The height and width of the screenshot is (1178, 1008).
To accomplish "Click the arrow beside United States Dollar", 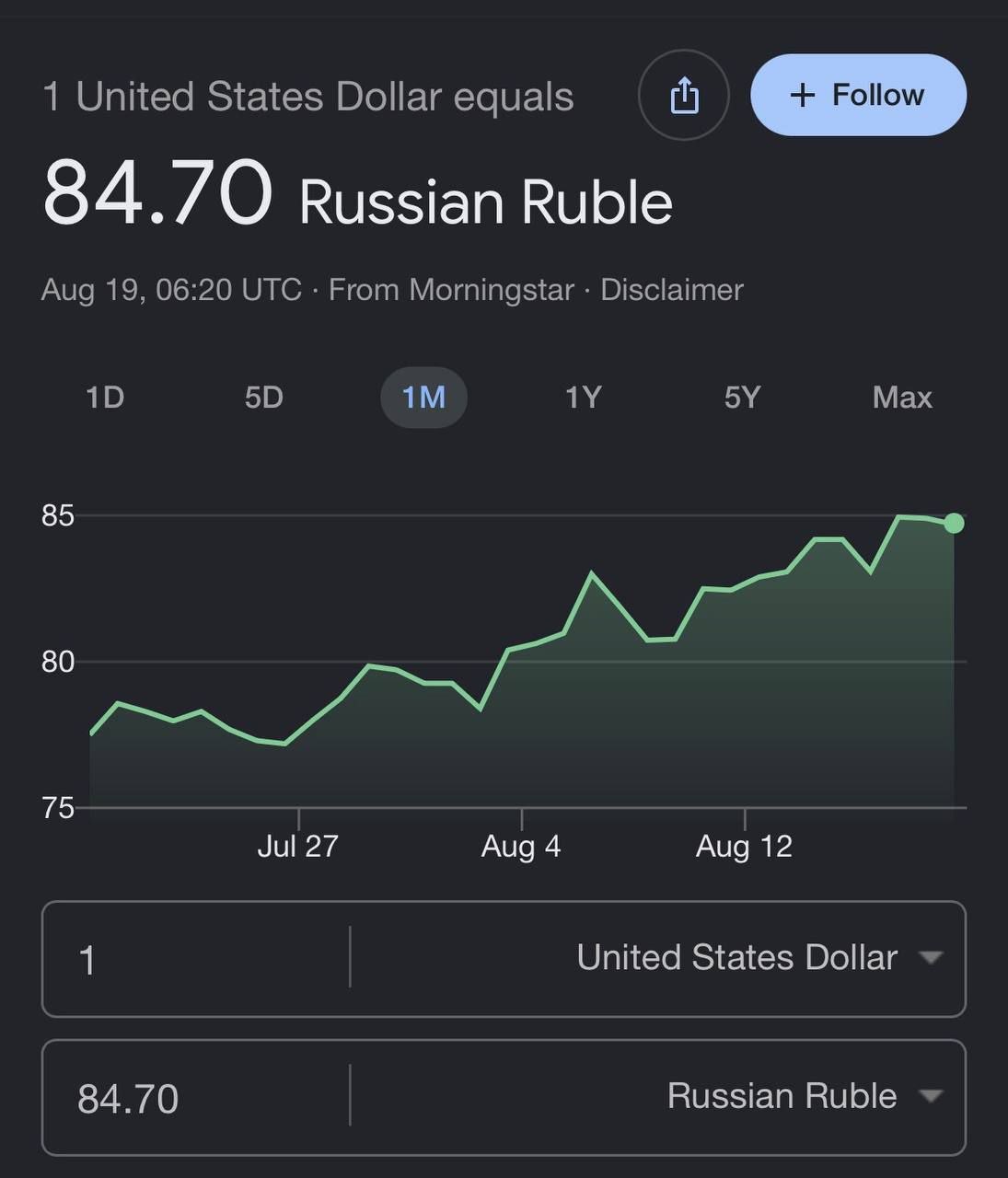I will pyautogui.click(x=931, y=958).
